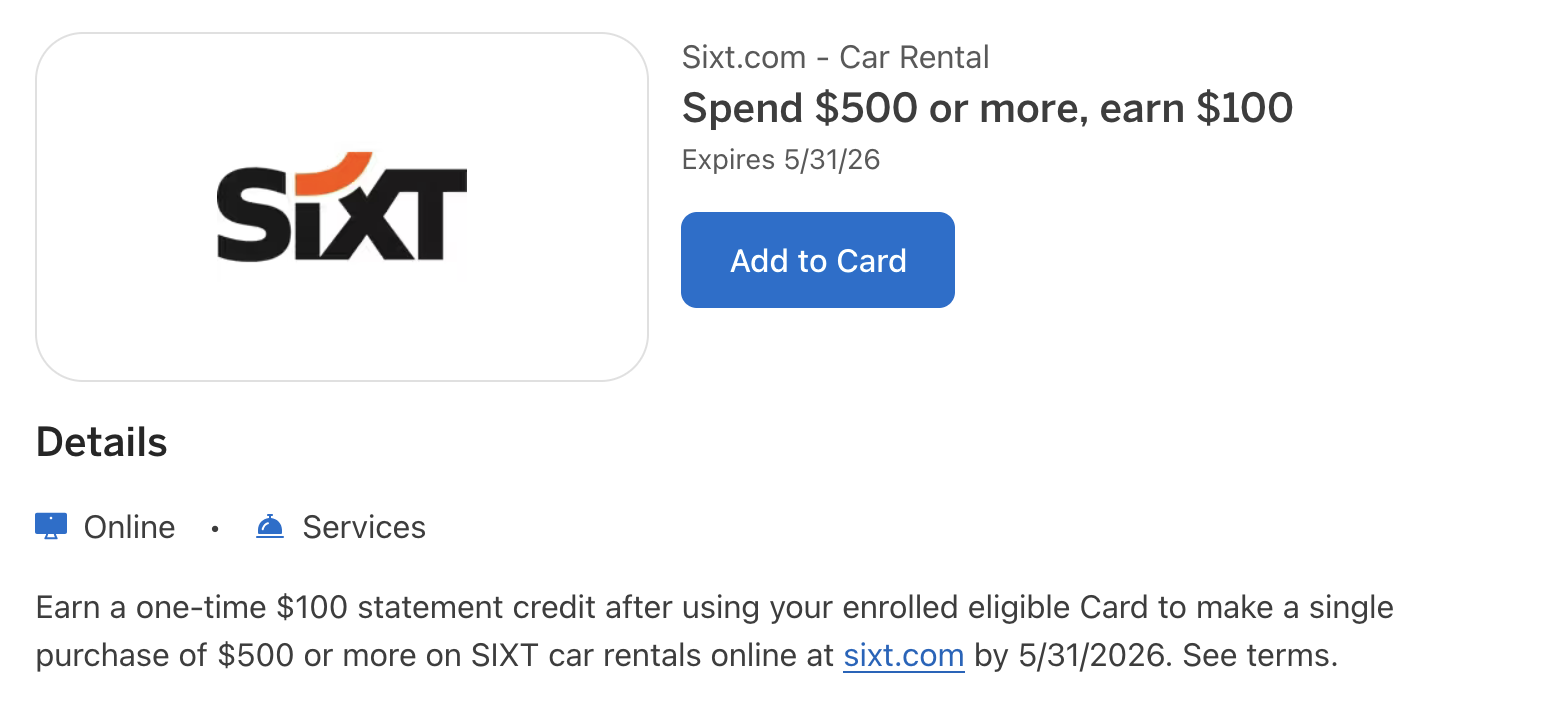Click the word Services next to the dome icon
The width and height of the screenshot is (1556, 722).
tap(363, 526)
